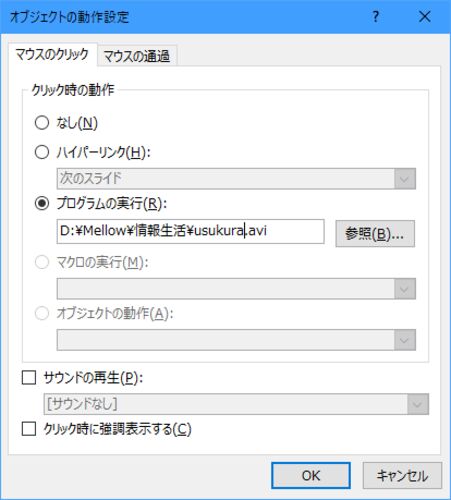Switch to the マウスの通過 tab
This screenshot has width=451, height=500.
click(137, 56)
